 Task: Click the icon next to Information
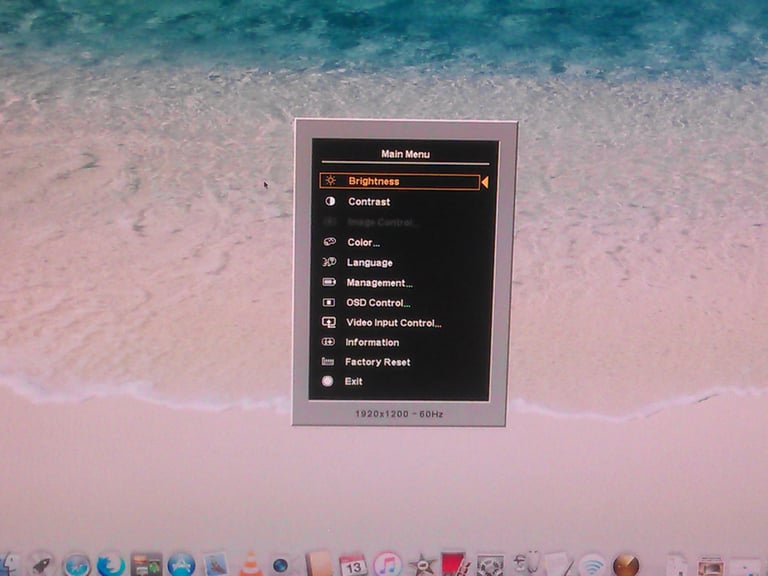(328, 342)
